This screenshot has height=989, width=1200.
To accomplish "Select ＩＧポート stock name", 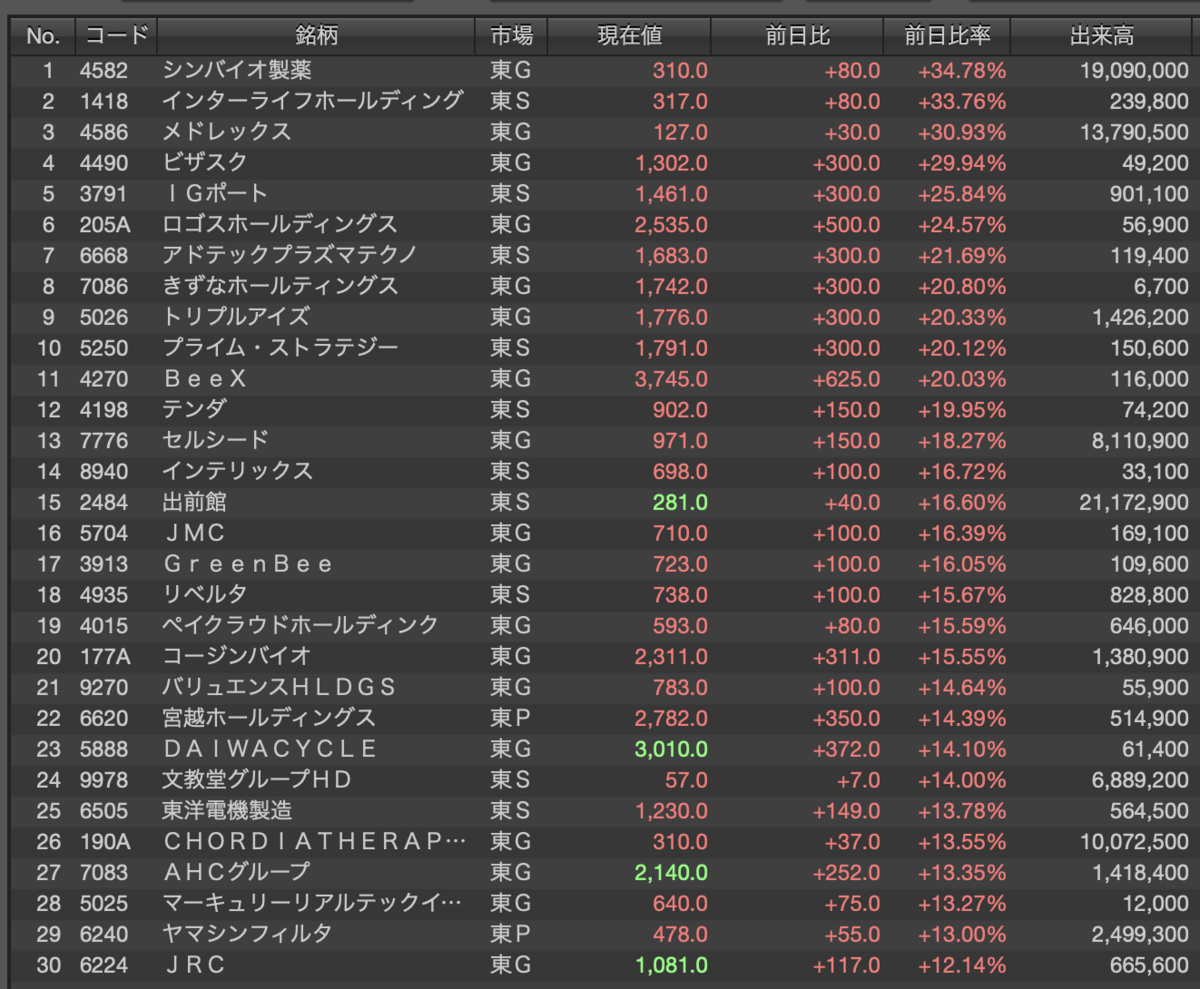I will pyautogui.click(x=215, y=194).
